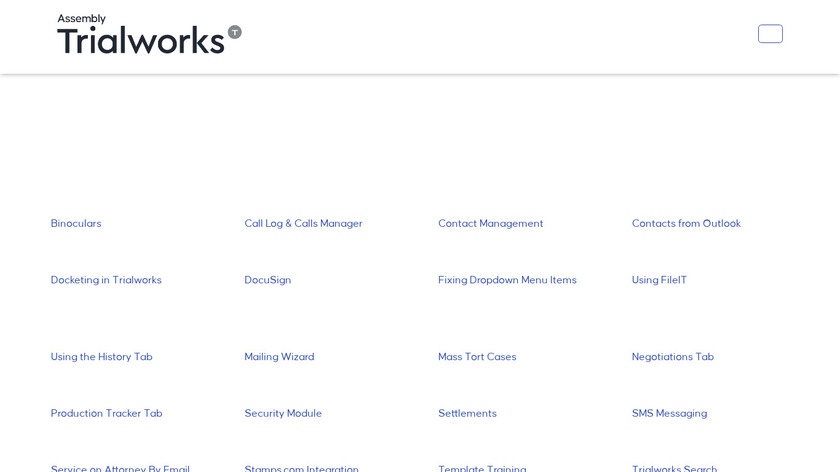Go to Security Module

283,414
